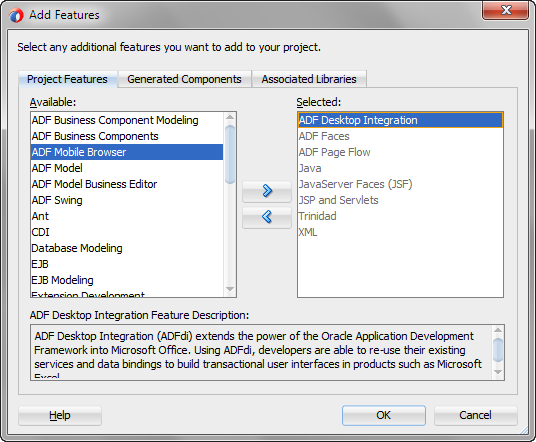Select ADF Swing in Available list

click(127, 200)
